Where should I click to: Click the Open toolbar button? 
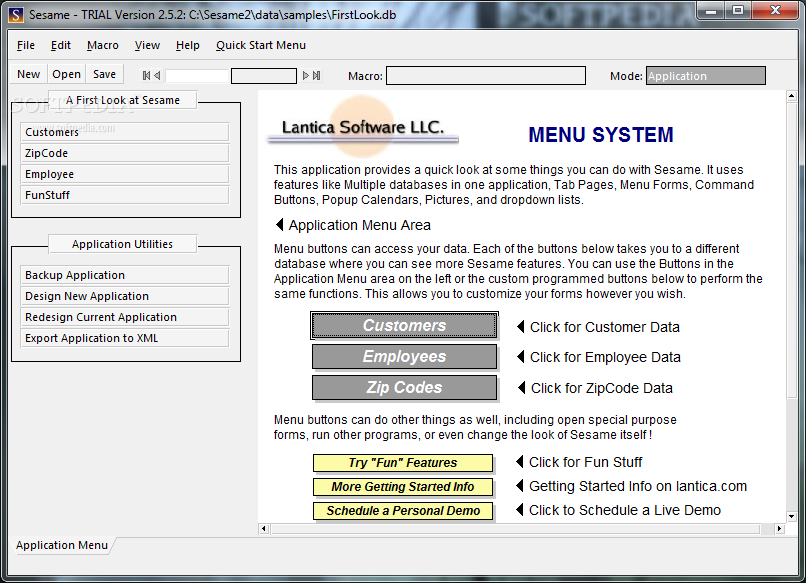[66, 74]
